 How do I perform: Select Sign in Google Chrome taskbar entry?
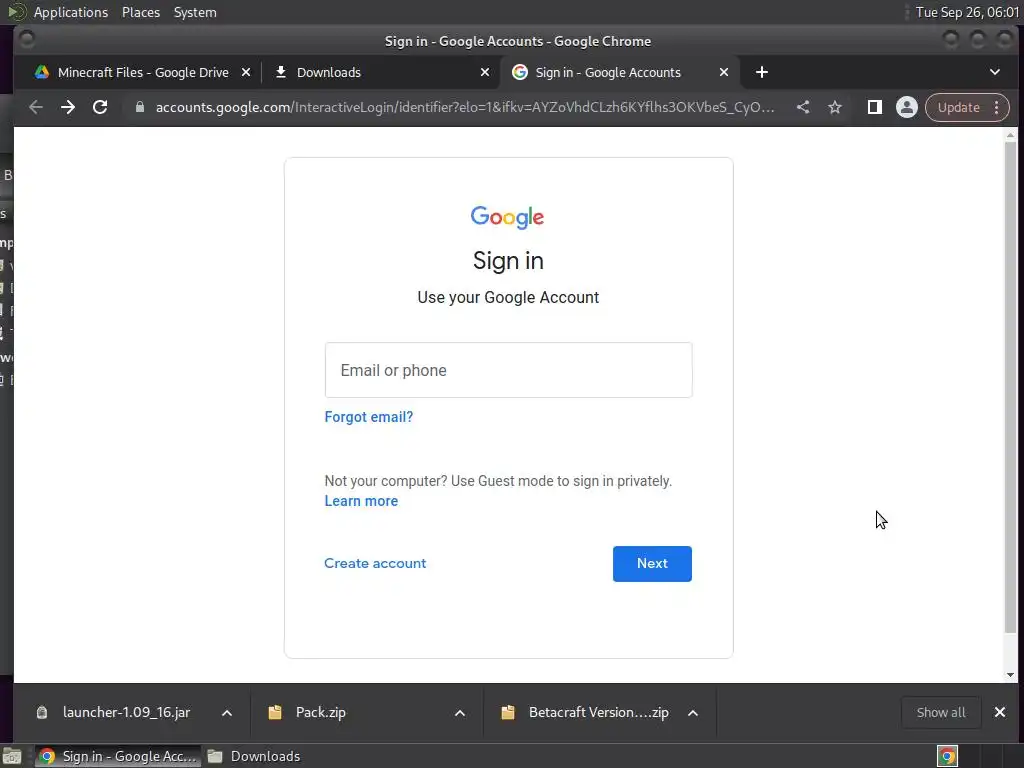pos(118,756)
